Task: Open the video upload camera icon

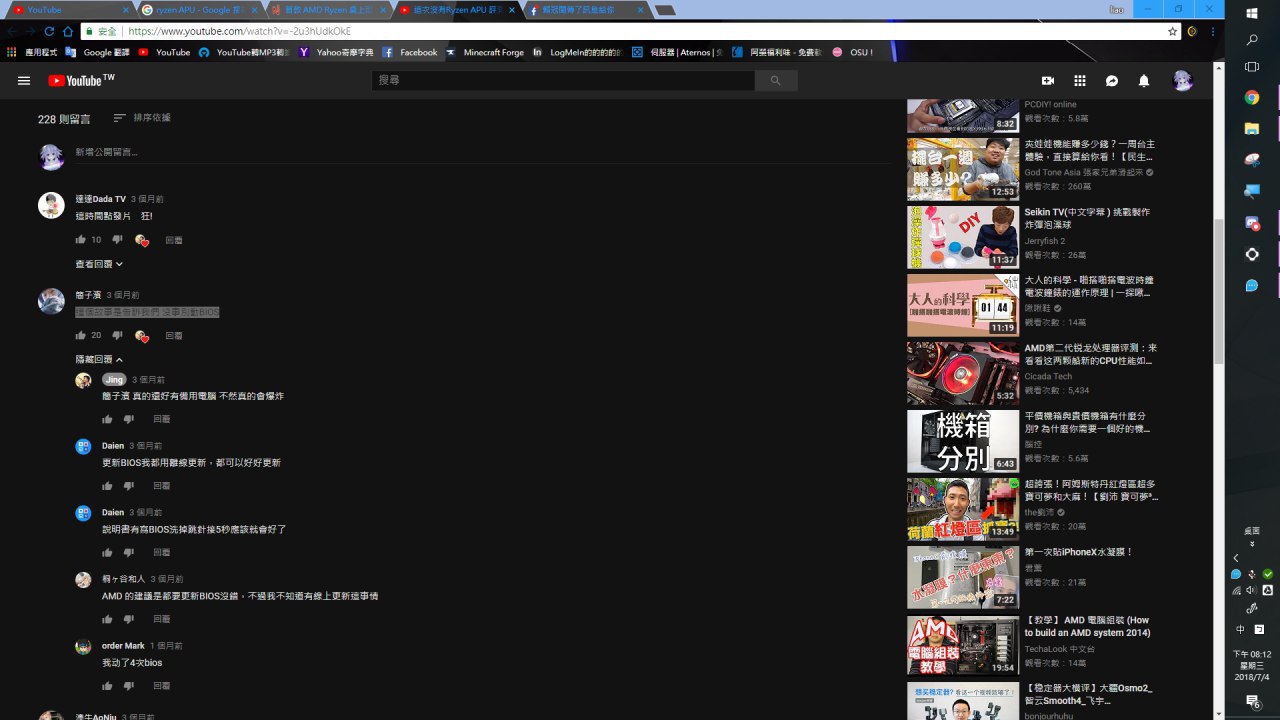Action: [1048, 81]
